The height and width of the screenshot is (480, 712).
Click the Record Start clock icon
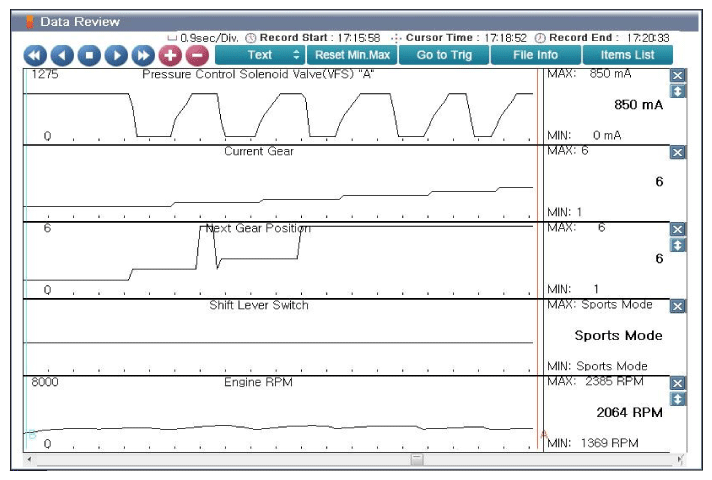(x=251, y=38)
